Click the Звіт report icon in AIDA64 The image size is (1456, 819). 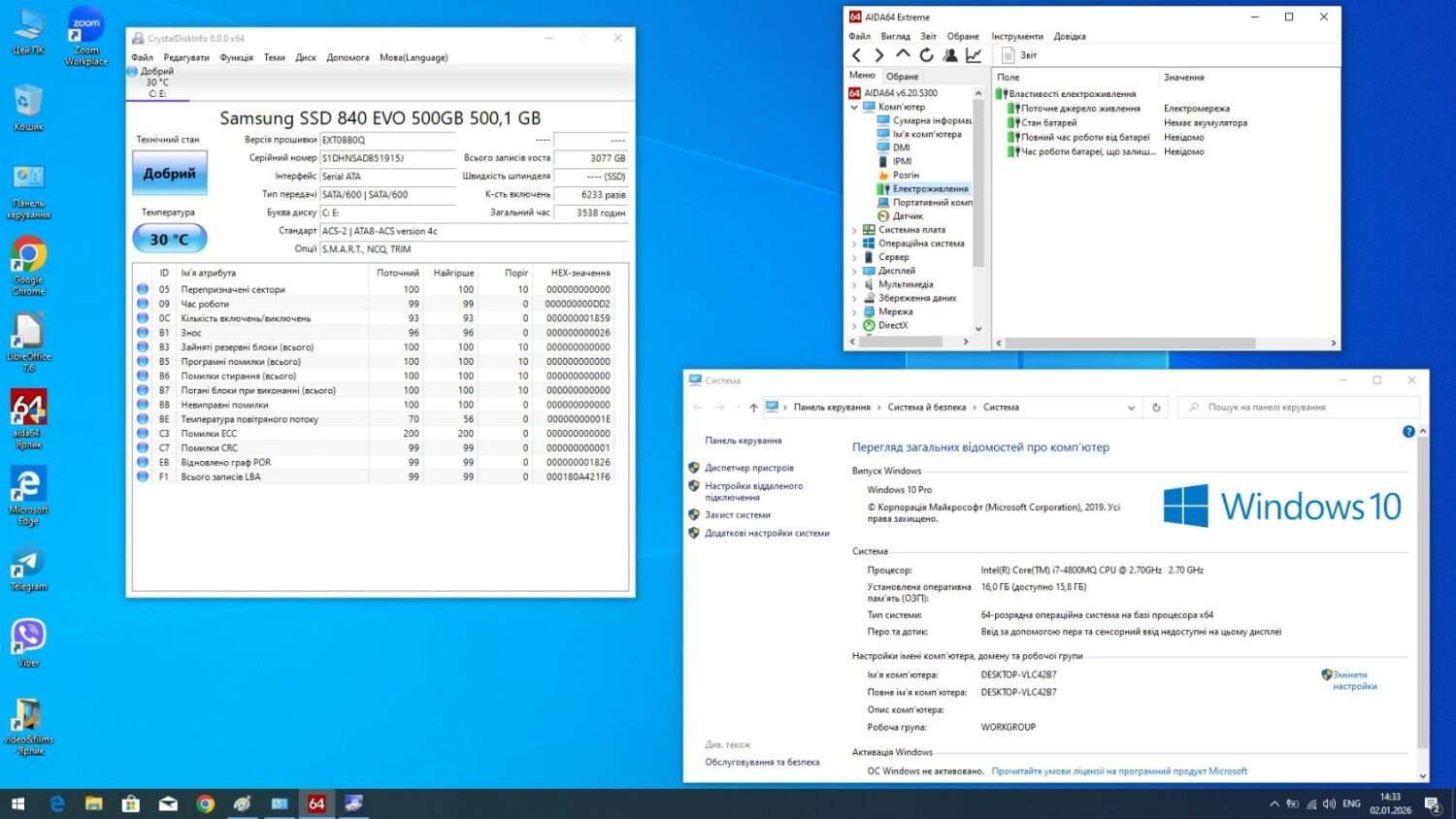coord(1009,55)
